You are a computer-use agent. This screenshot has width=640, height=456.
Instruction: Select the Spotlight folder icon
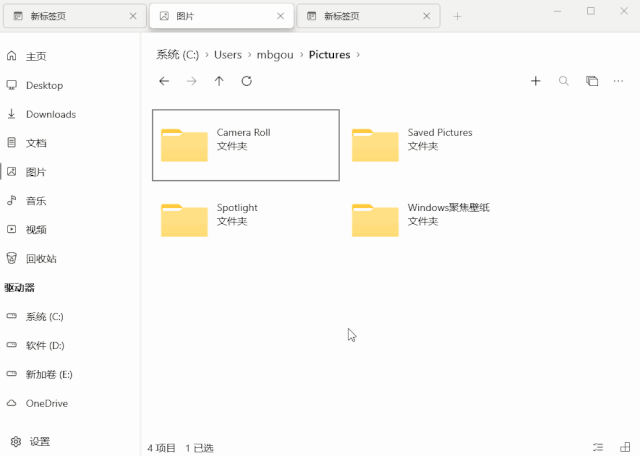tap(184, 220)
